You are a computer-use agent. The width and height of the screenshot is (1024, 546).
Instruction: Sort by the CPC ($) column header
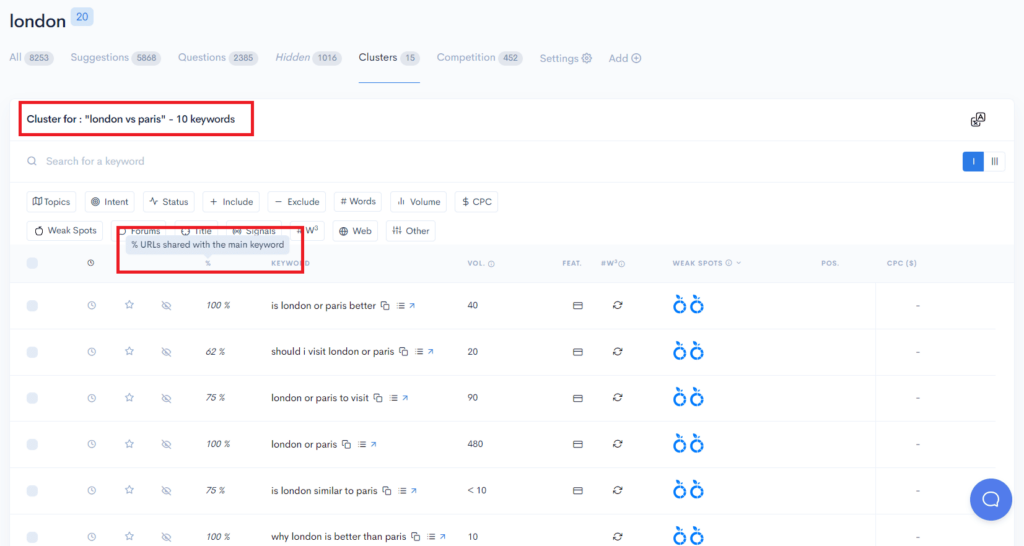click(x=901, y=263)
